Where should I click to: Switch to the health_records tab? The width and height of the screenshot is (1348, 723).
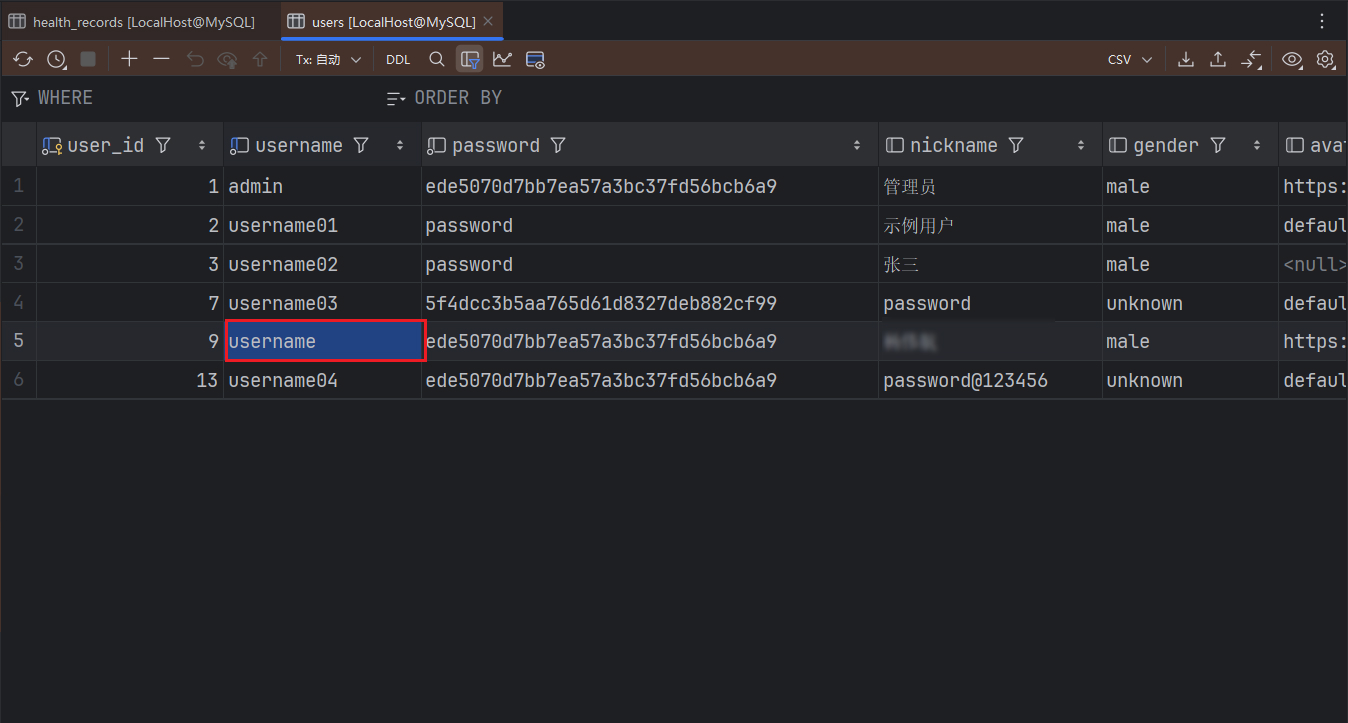point(133,22)
